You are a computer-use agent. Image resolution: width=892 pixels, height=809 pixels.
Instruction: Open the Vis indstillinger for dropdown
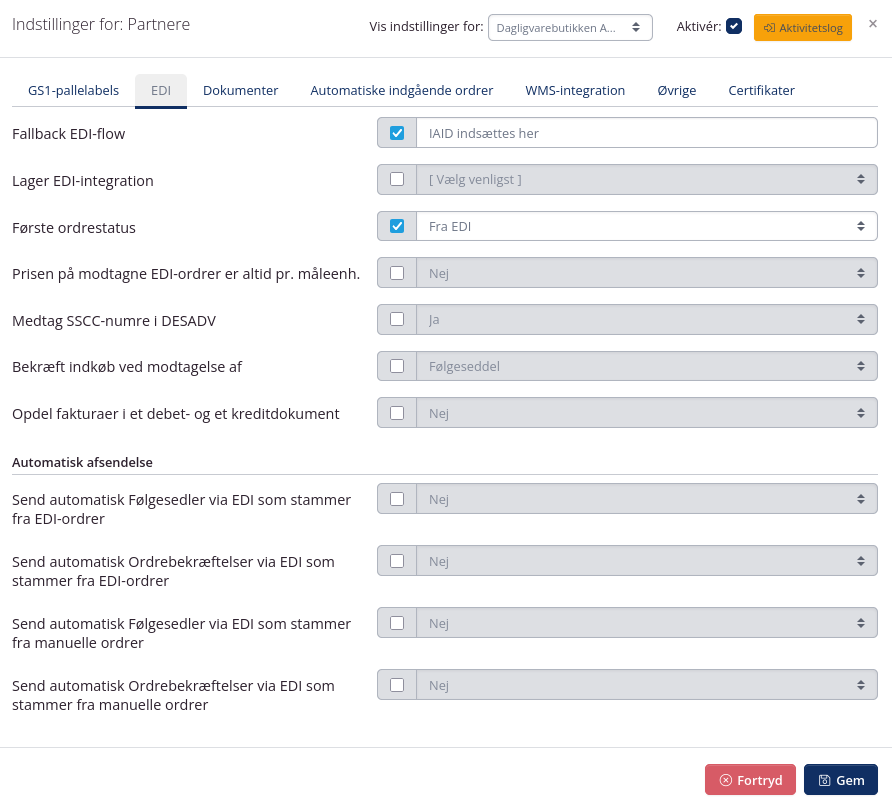570,27
